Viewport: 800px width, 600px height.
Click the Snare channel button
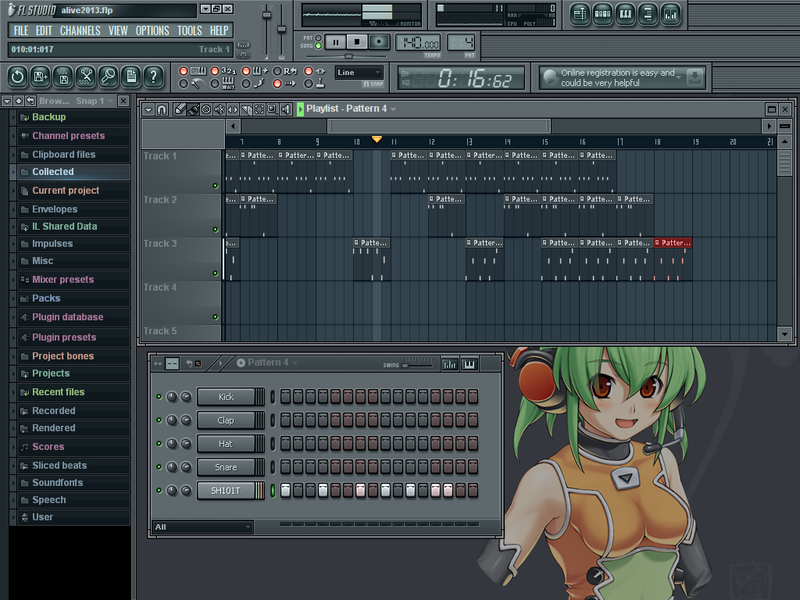tap(226, 467)
